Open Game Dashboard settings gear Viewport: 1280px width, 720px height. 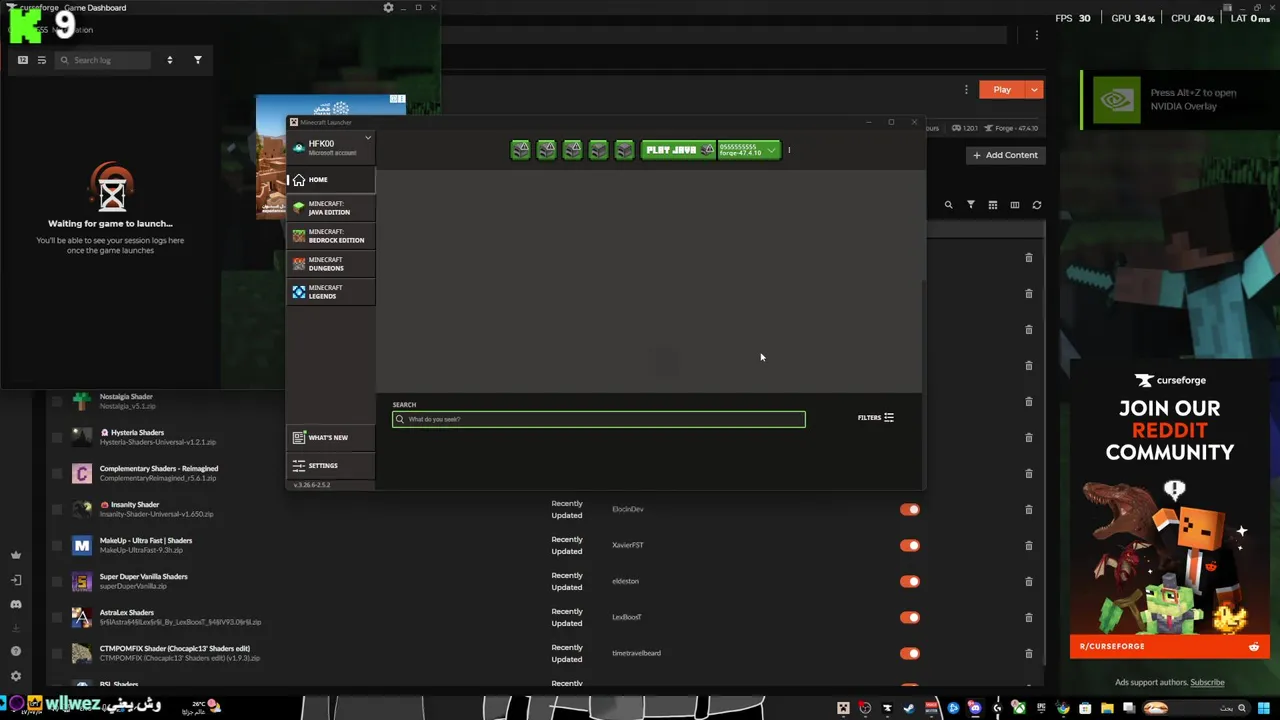coord(388,8)
